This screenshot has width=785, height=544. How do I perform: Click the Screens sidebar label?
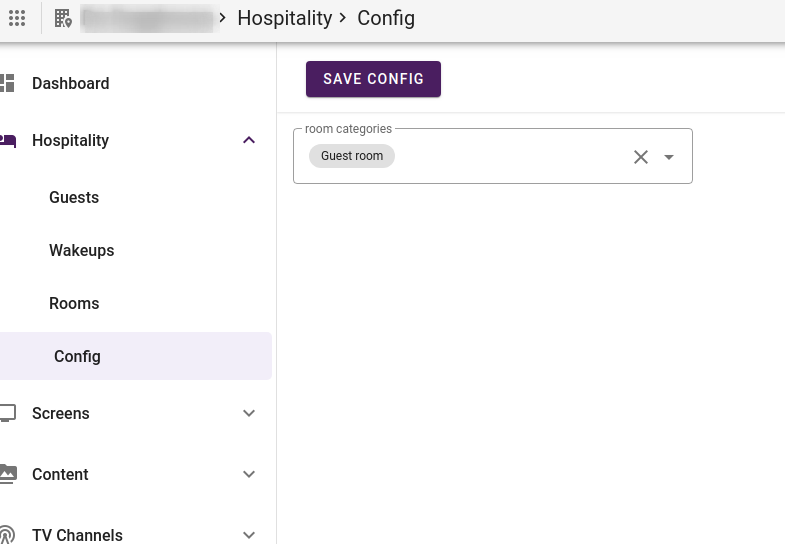(x=61, y=413)
